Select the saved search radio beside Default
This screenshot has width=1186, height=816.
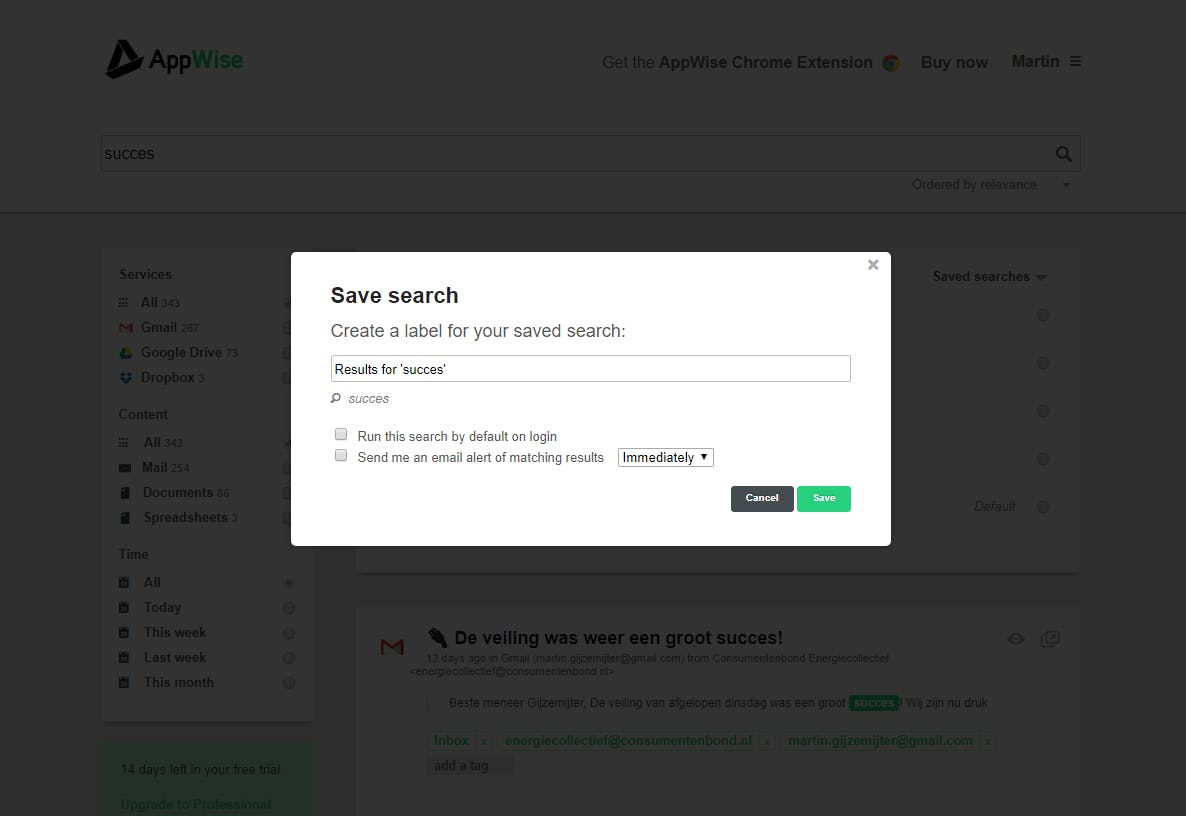tap(1043, 507)
